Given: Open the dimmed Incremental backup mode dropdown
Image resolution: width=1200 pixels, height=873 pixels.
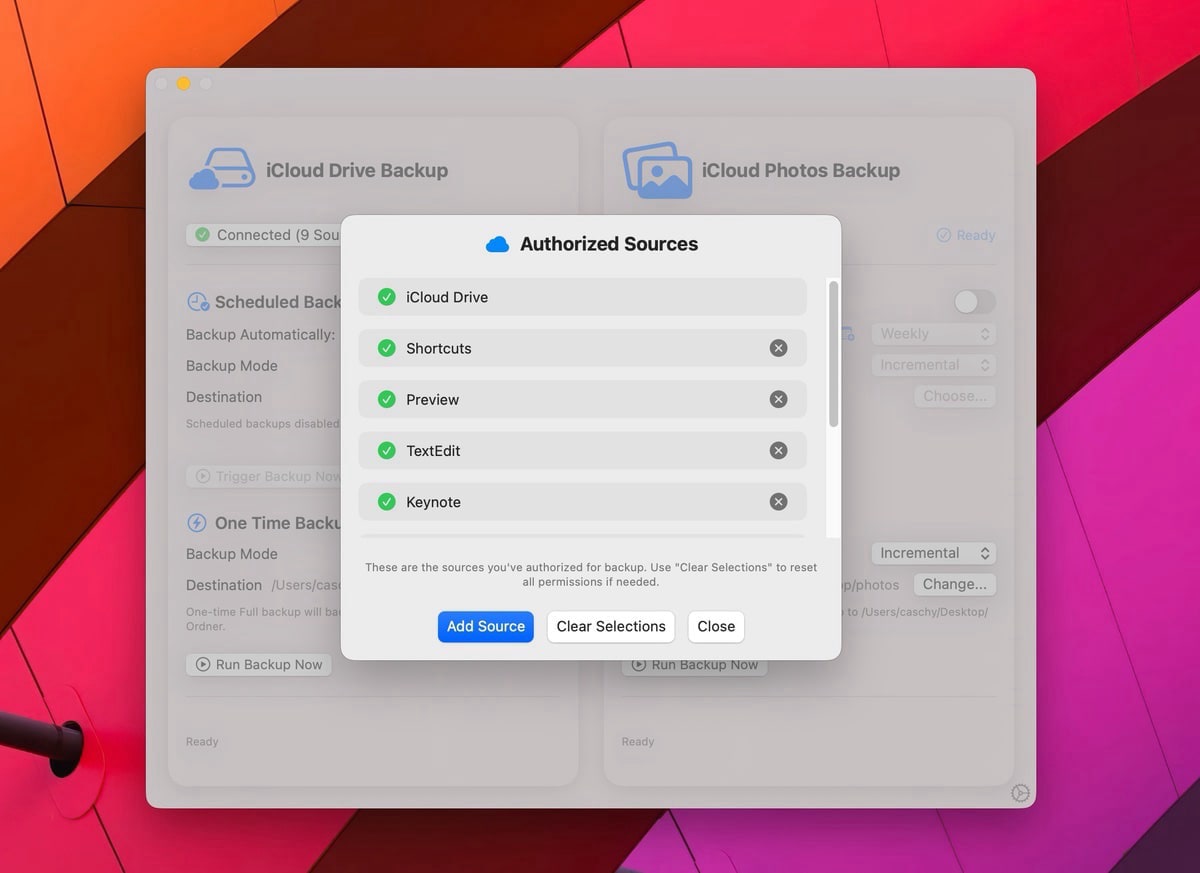Looking at the screenshot, I should (934, 365).
